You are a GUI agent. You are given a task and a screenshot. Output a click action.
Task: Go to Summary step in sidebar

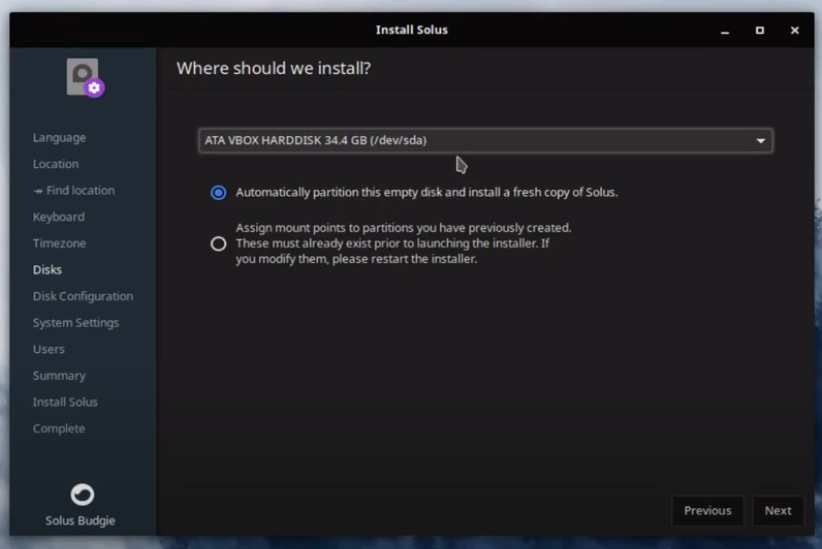click(x=59, y=375)
